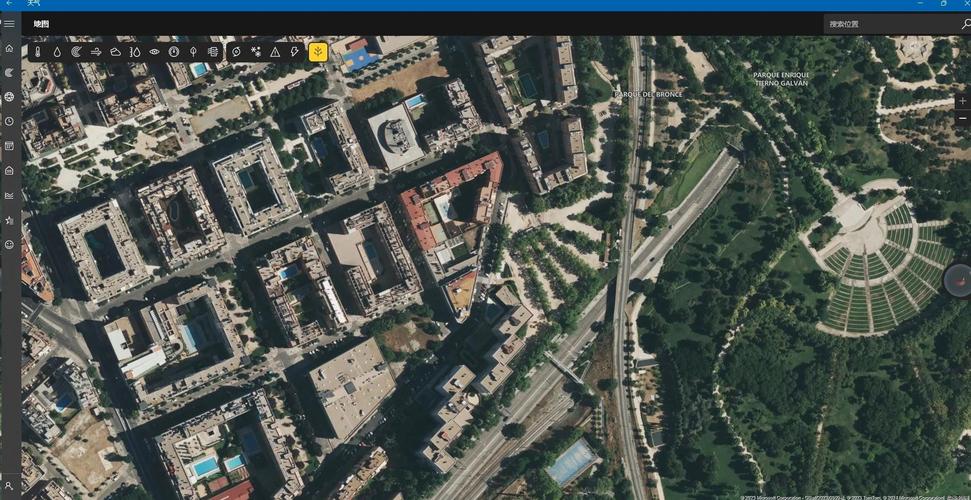
Task: Select the radar swirl map layer
Action: click(x=76, y=52)
